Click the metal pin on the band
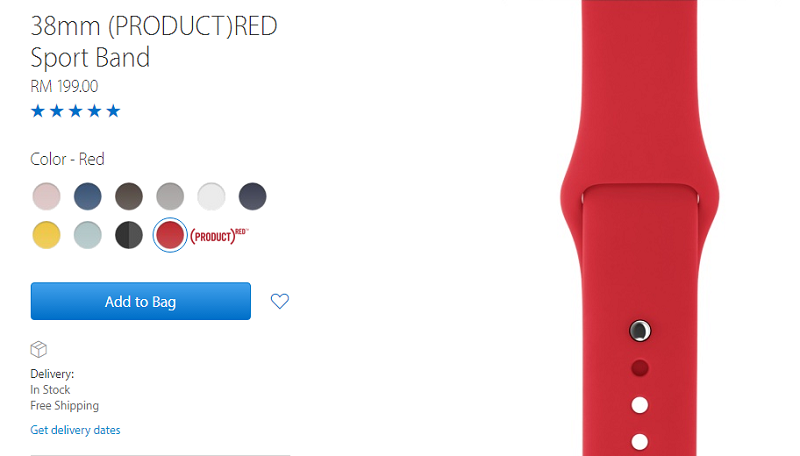This screenshot has width=800, height=456. [640, 331]
